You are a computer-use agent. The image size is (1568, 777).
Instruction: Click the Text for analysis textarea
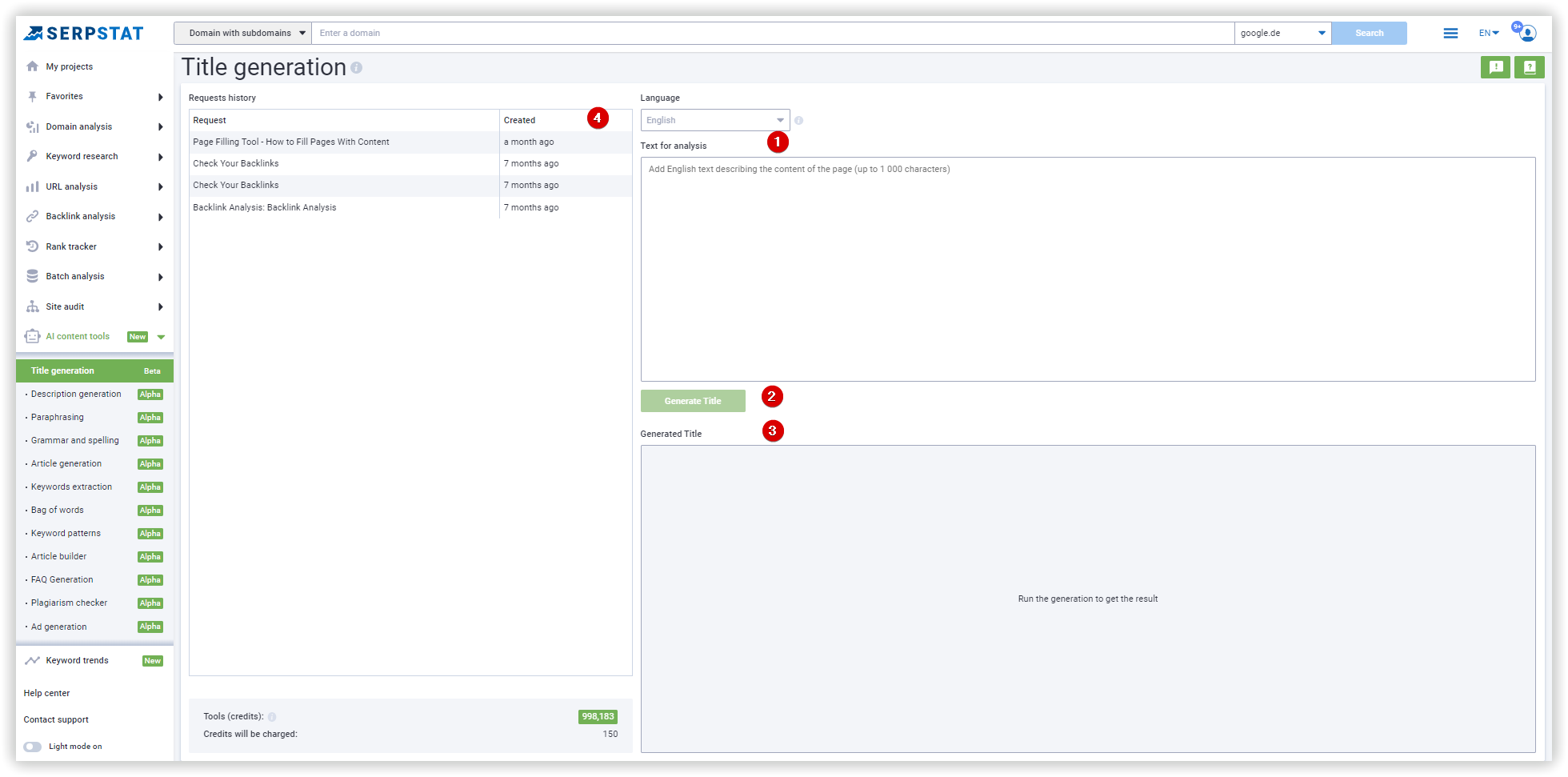coord(1088,269)
